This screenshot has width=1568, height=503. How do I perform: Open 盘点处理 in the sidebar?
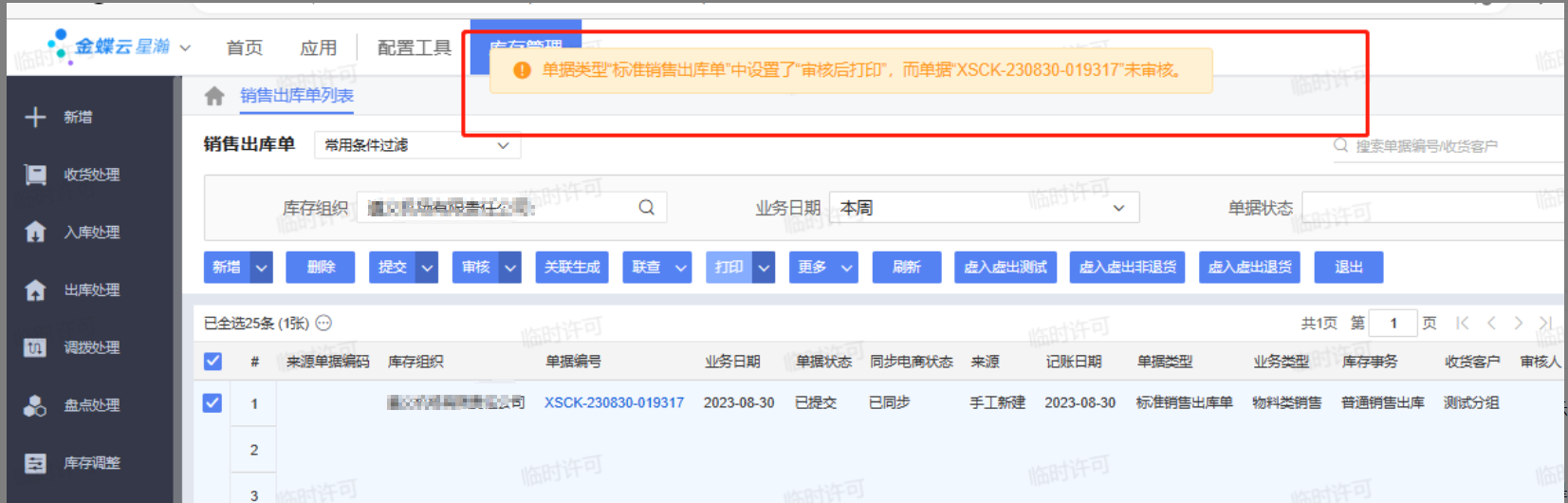(x=91, y=405)
